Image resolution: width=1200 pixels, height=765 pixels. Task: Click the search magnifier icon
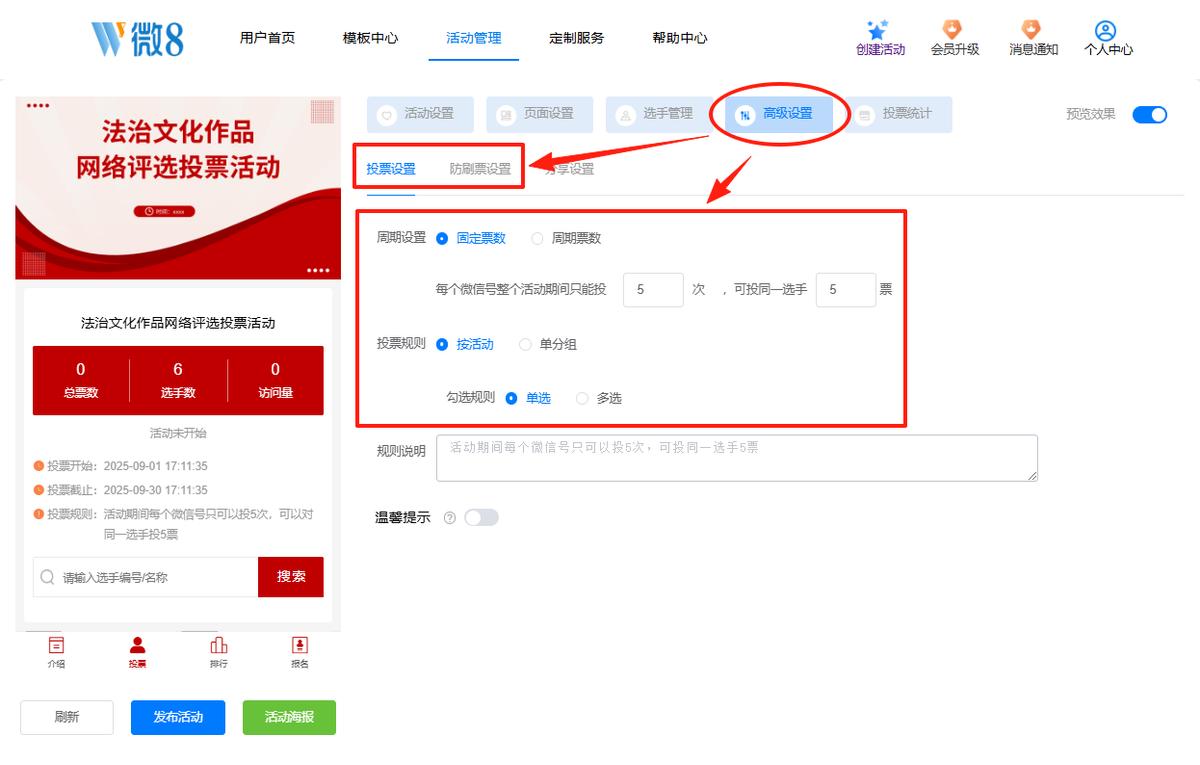tap(48, 577)
